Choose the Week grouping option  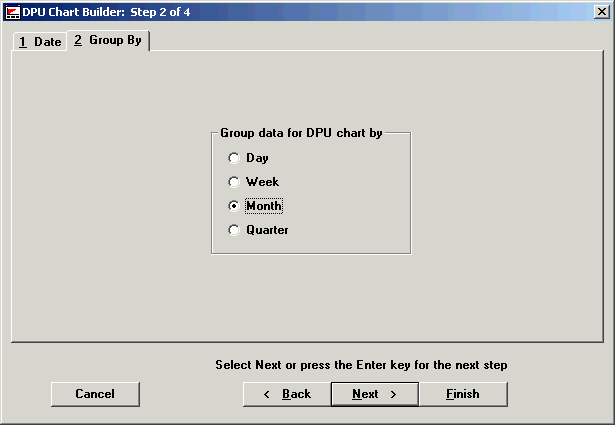click(234, 182)
